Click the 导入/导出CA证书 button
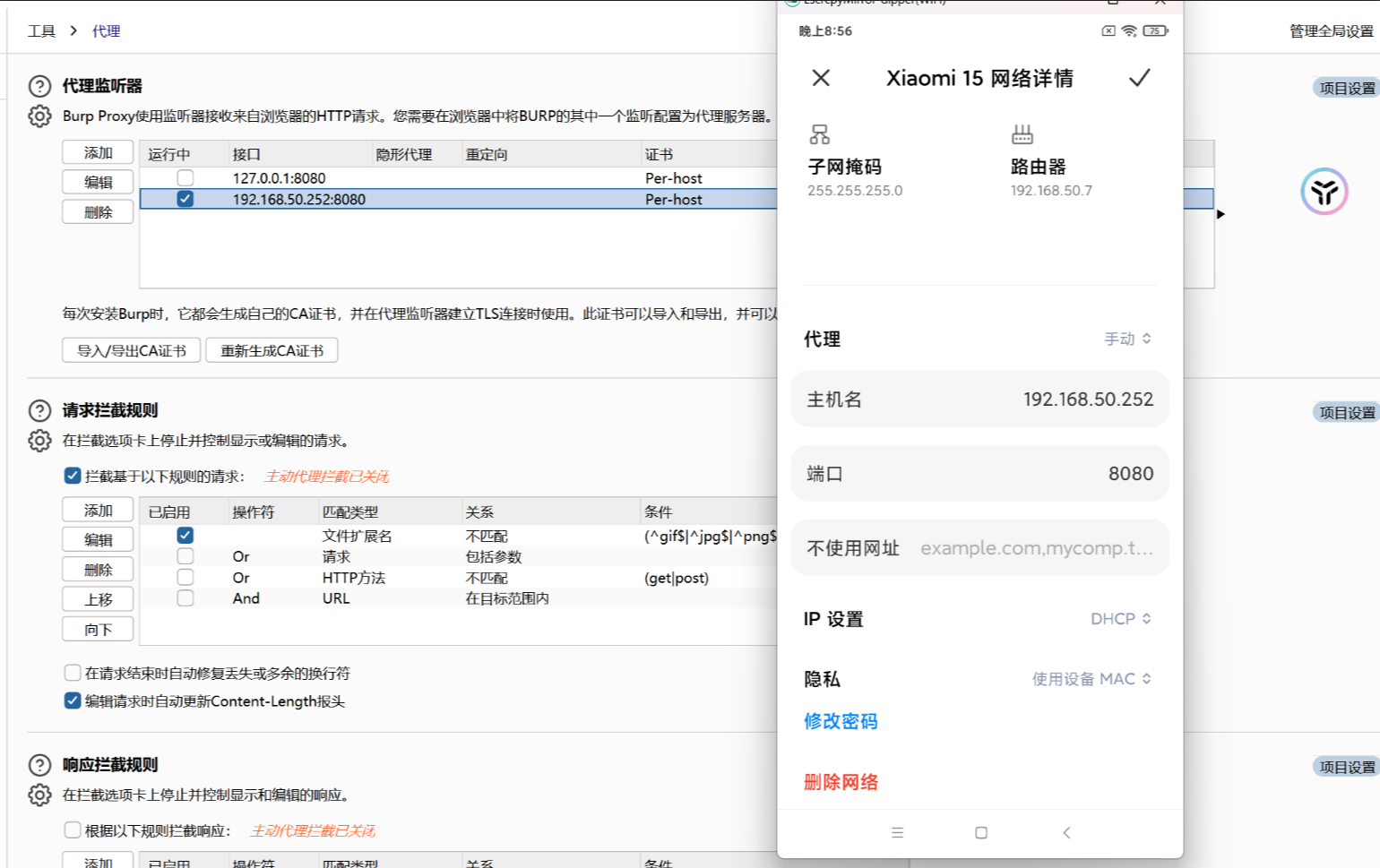Viewport: 1380px width, 868px height. [132, 350]
